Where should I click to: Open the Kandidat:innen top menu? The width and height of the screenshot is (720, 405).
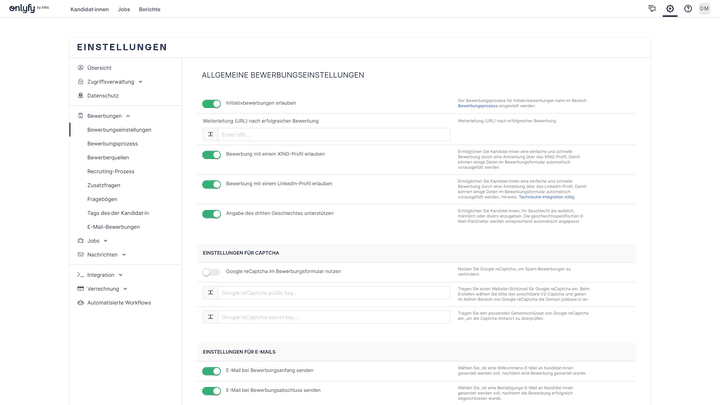(89, 9)
